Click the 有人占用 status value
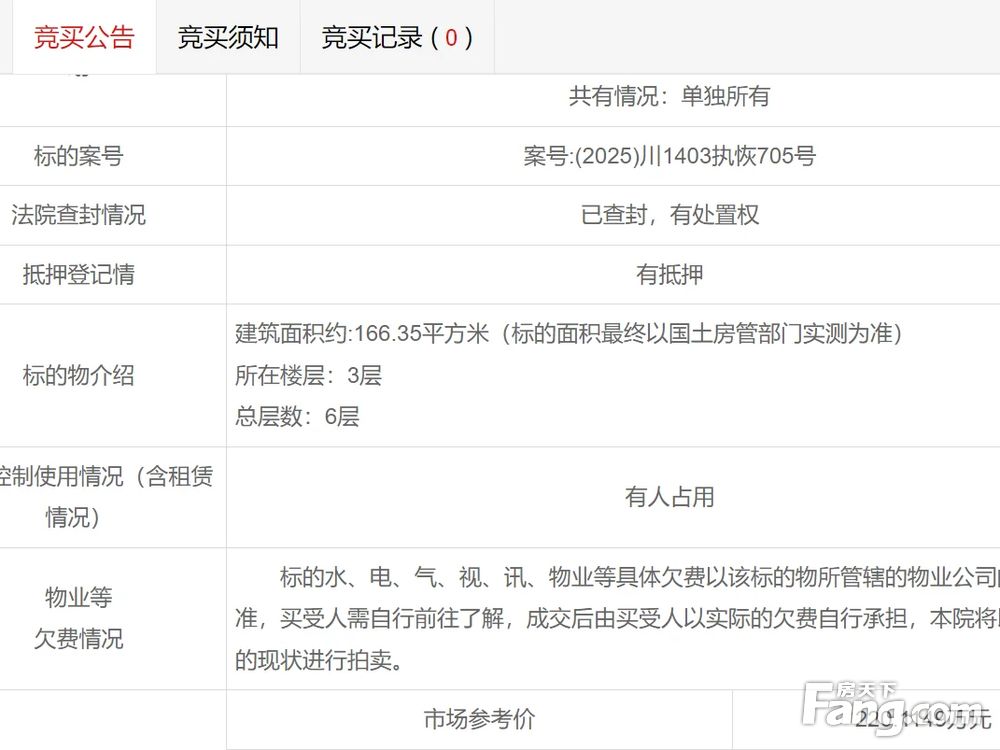 669,497
